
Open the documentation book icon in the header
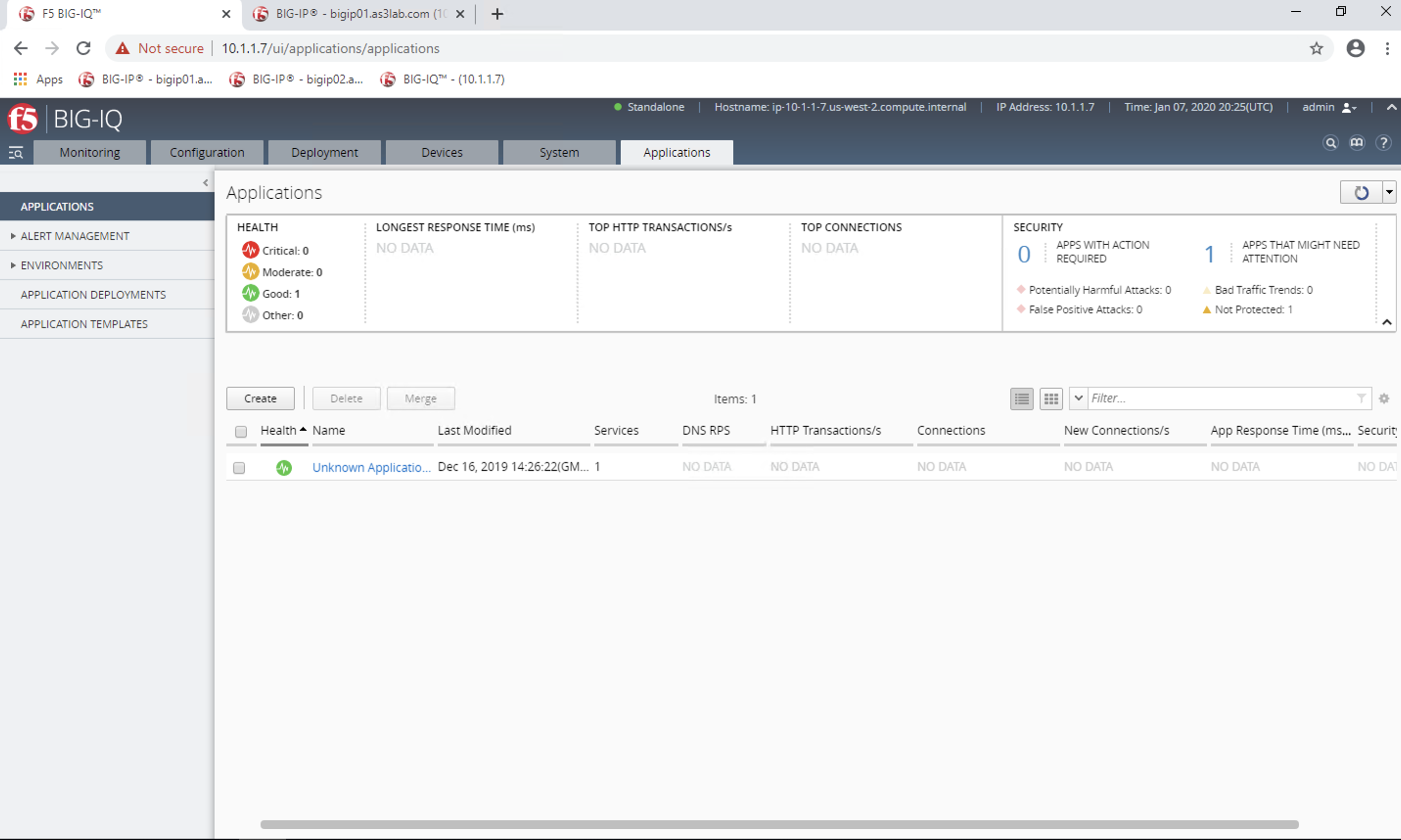[x=1357, y=142]
